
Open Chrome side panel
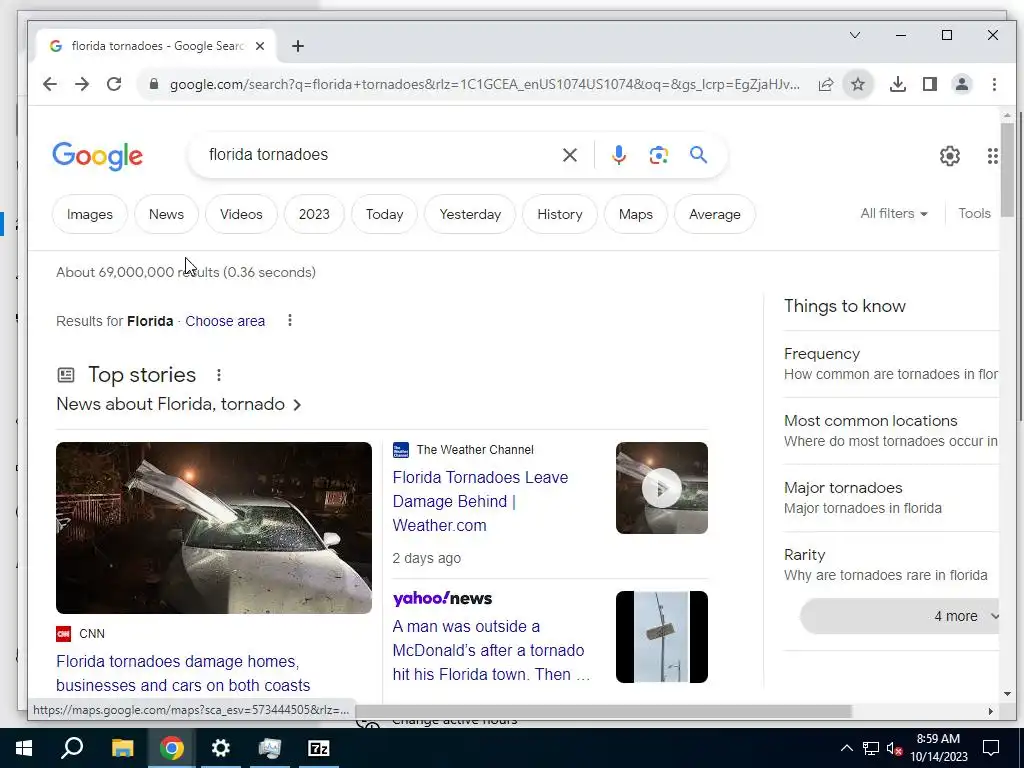pos(929,84)
